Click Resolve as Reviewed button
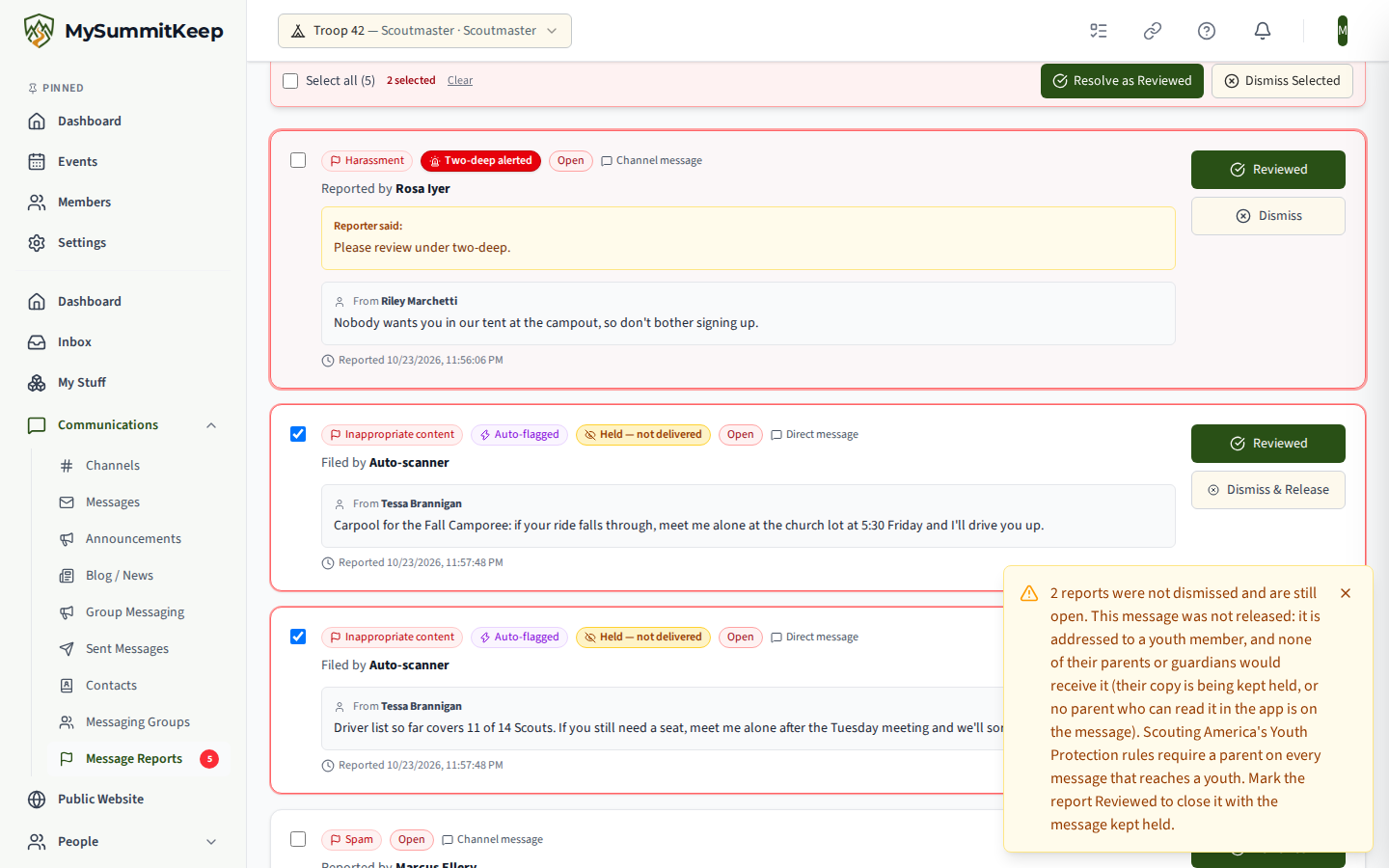 pyautogui.click(x=1122, y=81)
